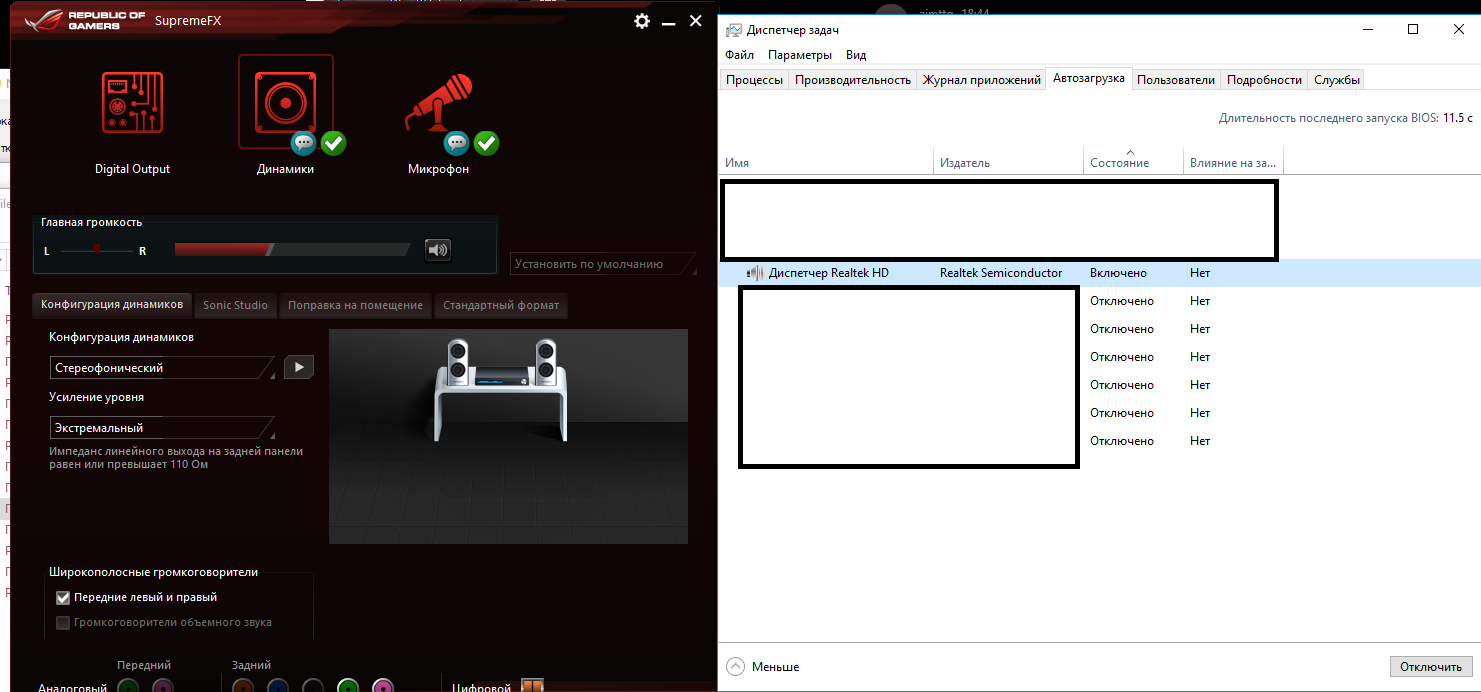Click the front pink analog jack

click(162, 686)
